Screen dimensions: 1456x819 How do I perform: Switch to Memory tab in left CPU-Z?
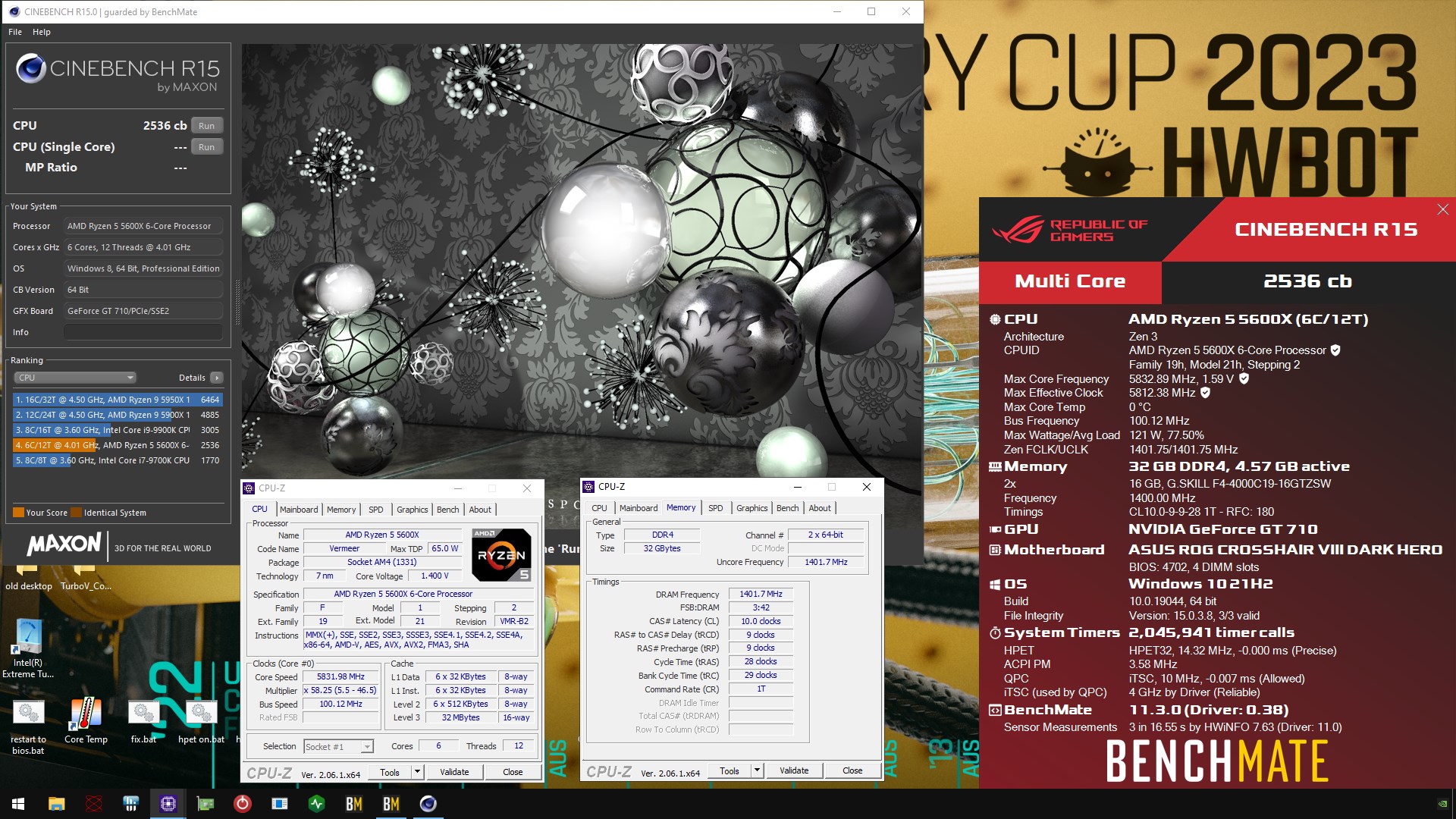341,510
